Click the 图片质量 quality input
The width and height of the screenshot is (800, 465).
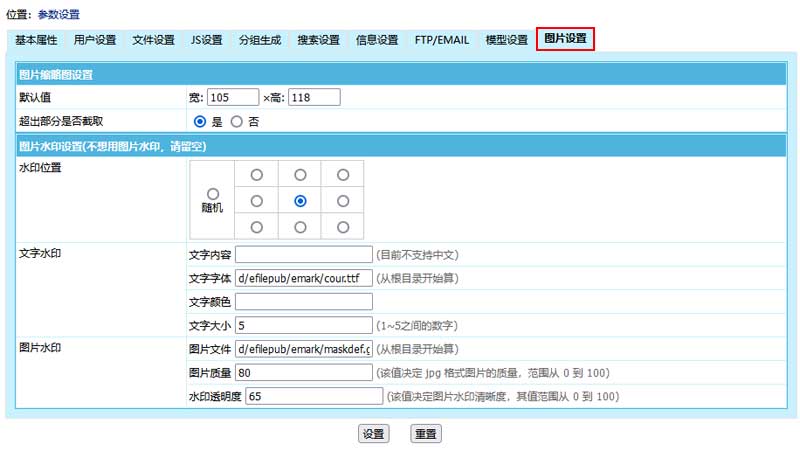(x=303, y=372)
